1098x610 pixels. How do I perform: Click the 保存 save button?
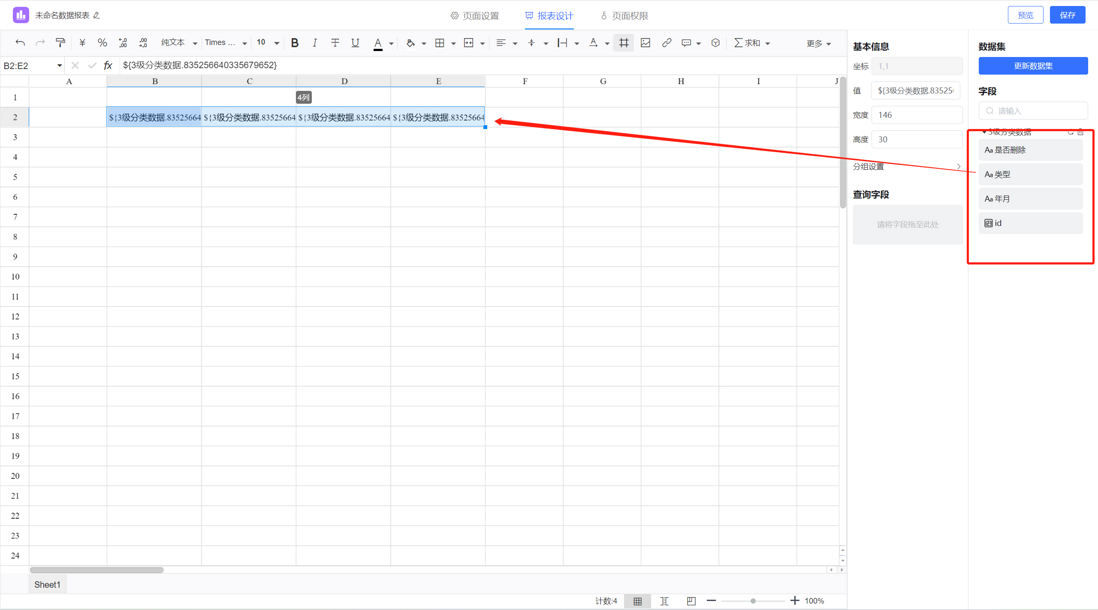click(x=1067, y=15)
